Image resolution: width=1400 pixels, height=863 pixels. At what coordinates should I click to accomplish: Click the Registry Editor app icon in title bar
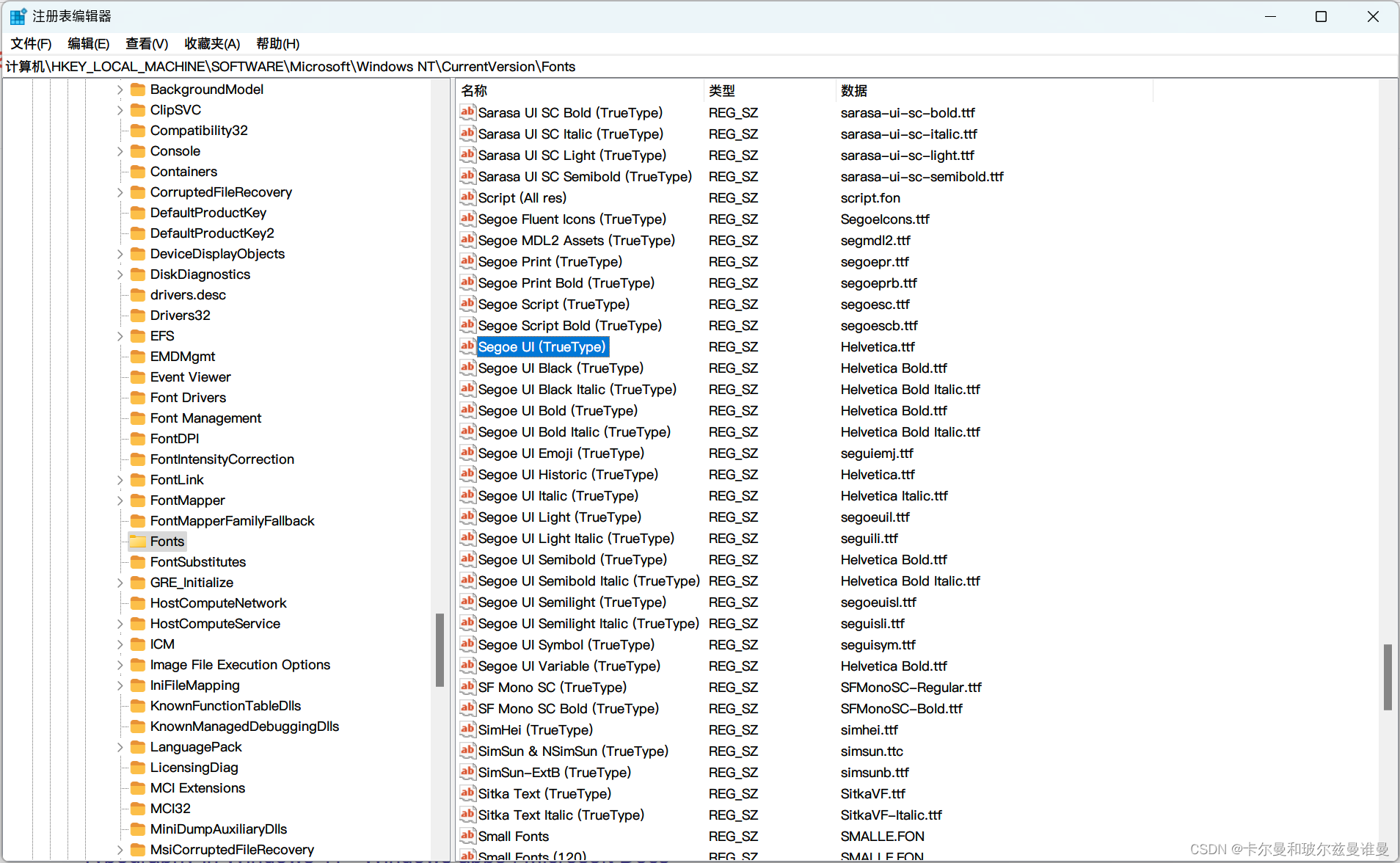tap(18, 16)
